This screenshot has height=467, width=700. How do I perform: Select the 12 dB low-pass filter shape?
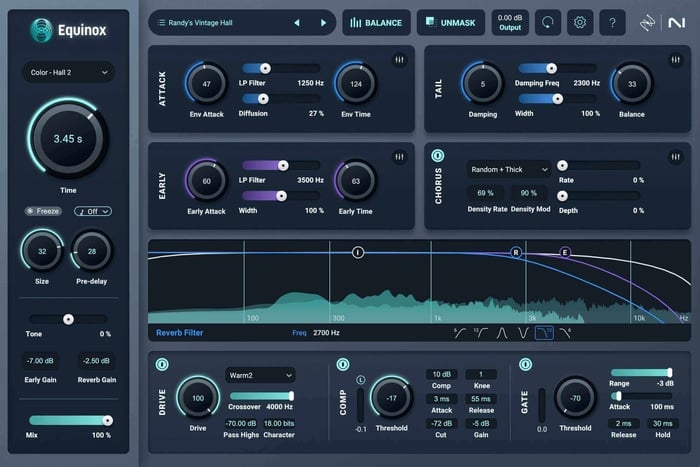pos(544,333)
